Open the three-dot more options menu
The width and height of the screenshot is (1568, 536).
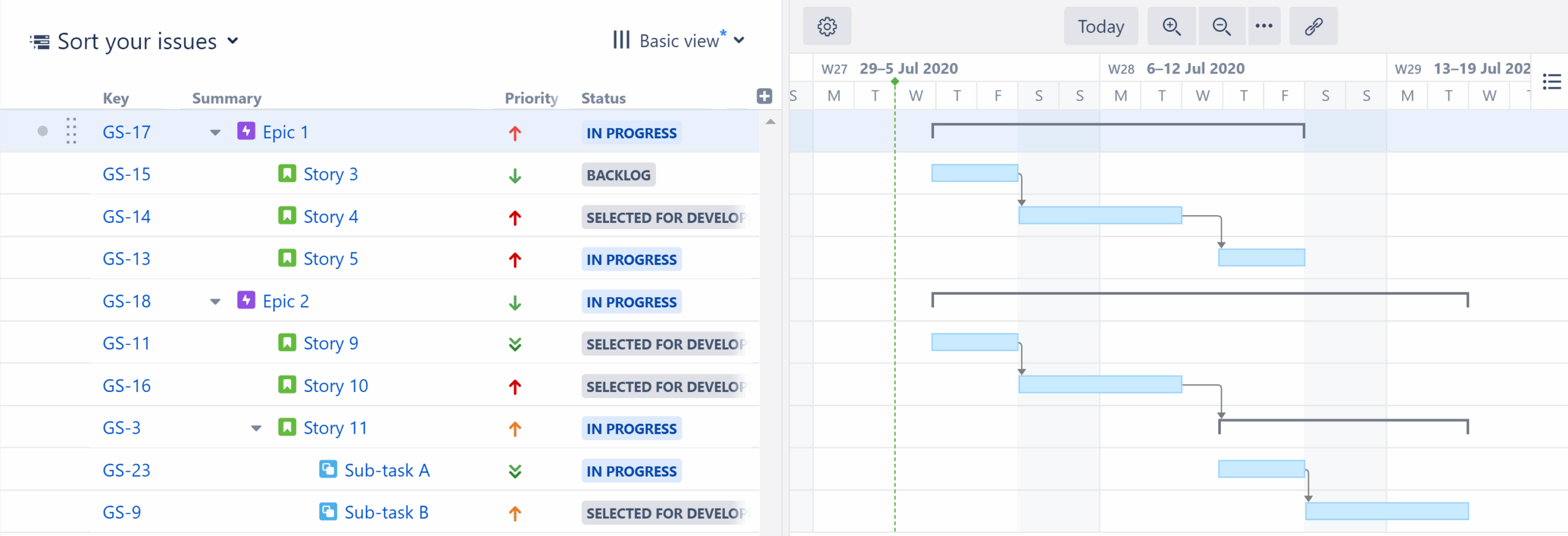(x=1264, y=26)
